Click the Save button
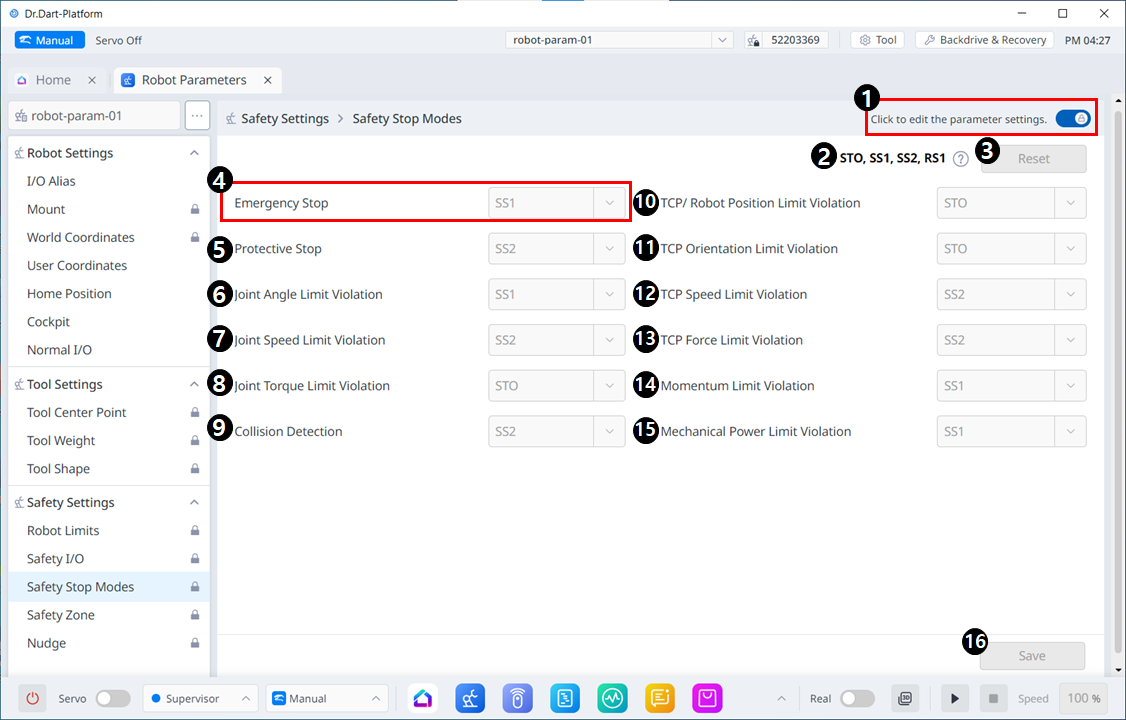This screenshot has height=720, width=1126. click(1032, 656)
